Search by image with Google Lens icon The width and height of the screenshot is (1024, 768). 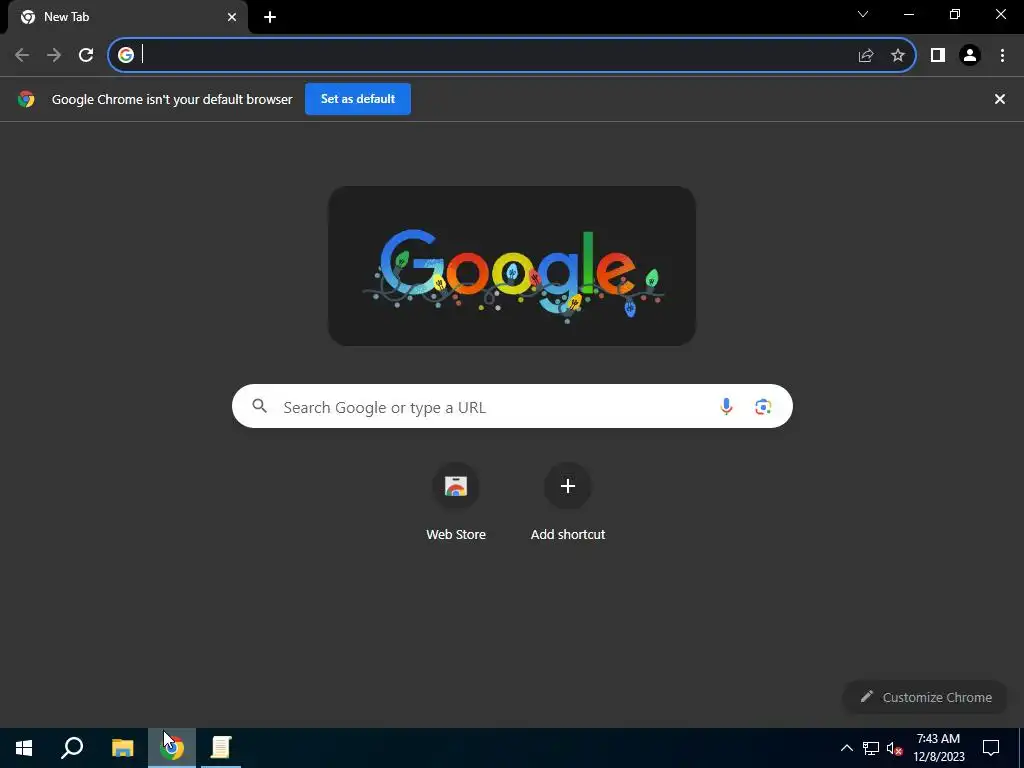coord(763,407)
